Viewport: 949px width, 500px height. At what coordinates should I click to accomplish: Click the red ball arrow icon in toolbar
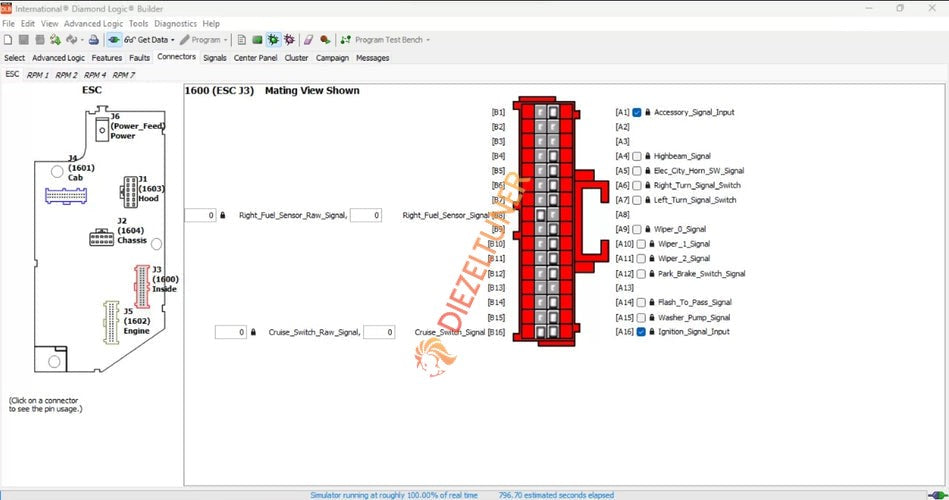point(326,40)
